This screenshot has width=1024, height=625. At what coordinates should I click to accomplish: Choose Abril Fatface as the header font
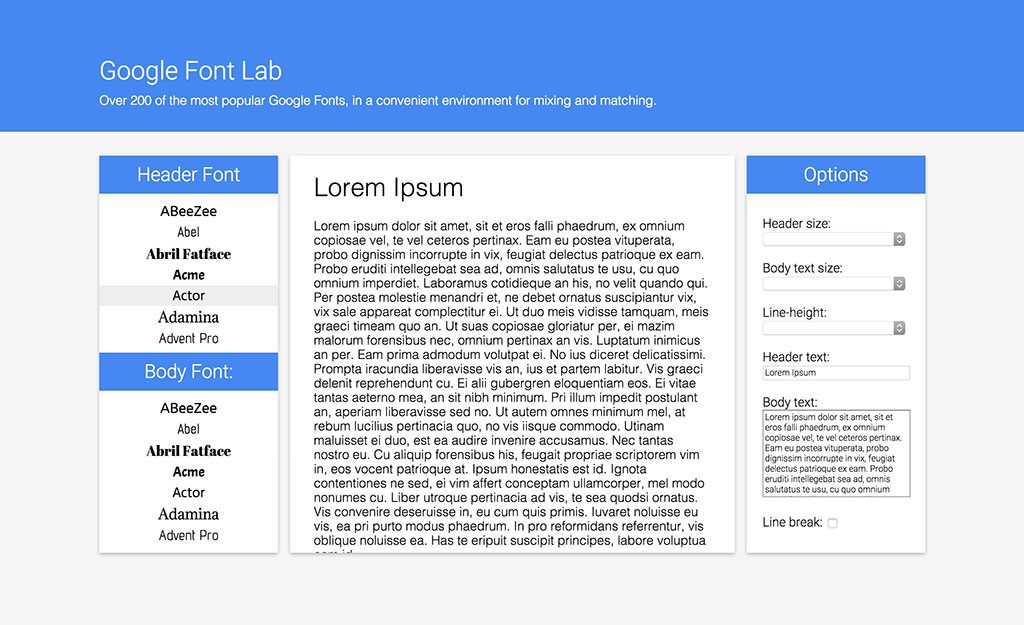point(188,253)
